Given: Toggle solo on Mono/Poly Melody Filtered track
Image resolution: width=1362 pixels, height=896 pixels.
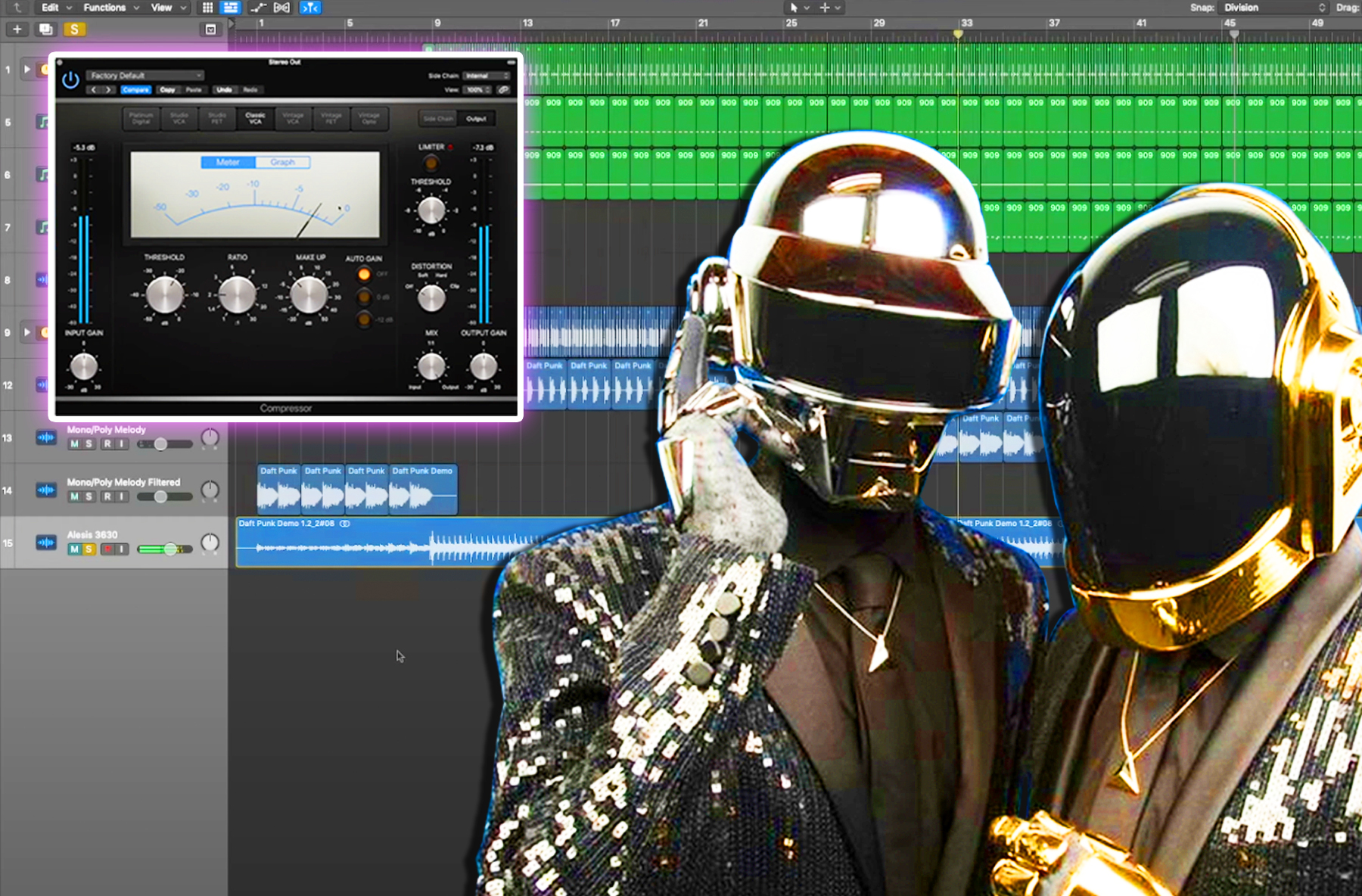Looking at the screenshot, I should tap(89, 497).
